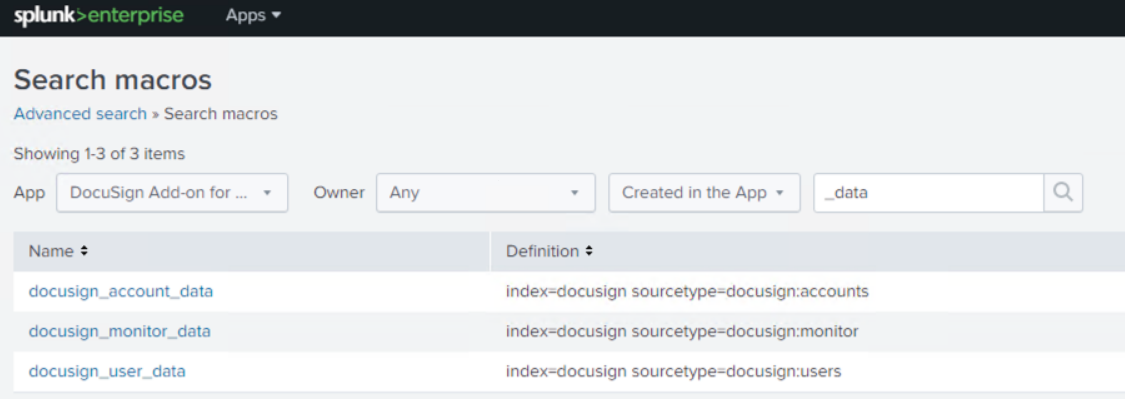This screenshot has height=399, width=1125.
Task: Select the definition text for docusign:monitor
Action: tap(682, 332)
